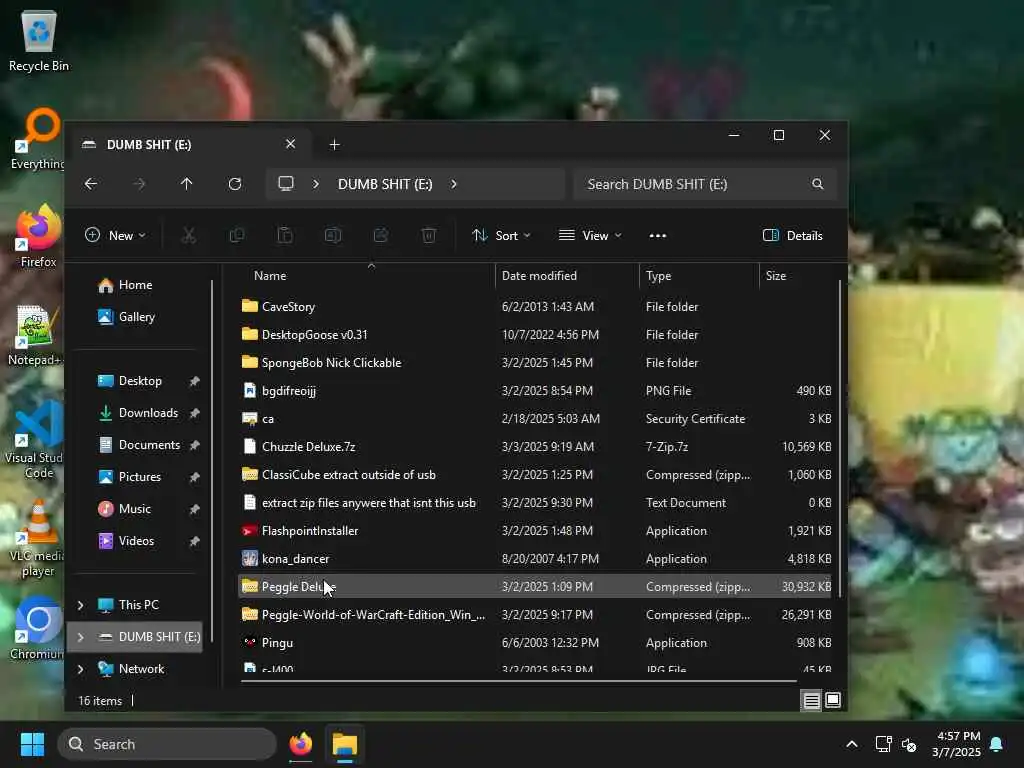Click the Rename icon in toolbar

[x=333, y=235]
